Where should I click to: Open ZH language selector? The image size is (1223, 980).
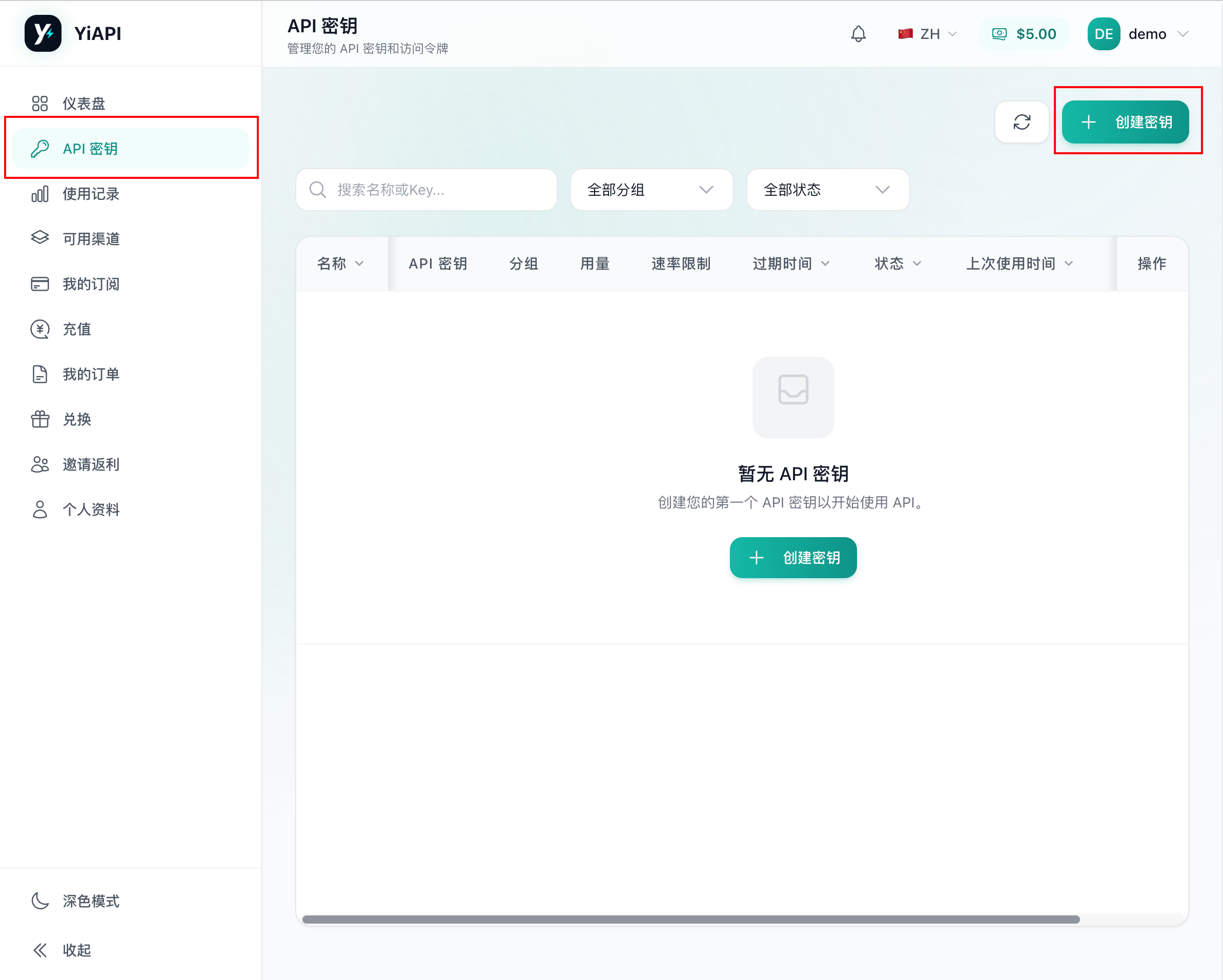point(927,34)
